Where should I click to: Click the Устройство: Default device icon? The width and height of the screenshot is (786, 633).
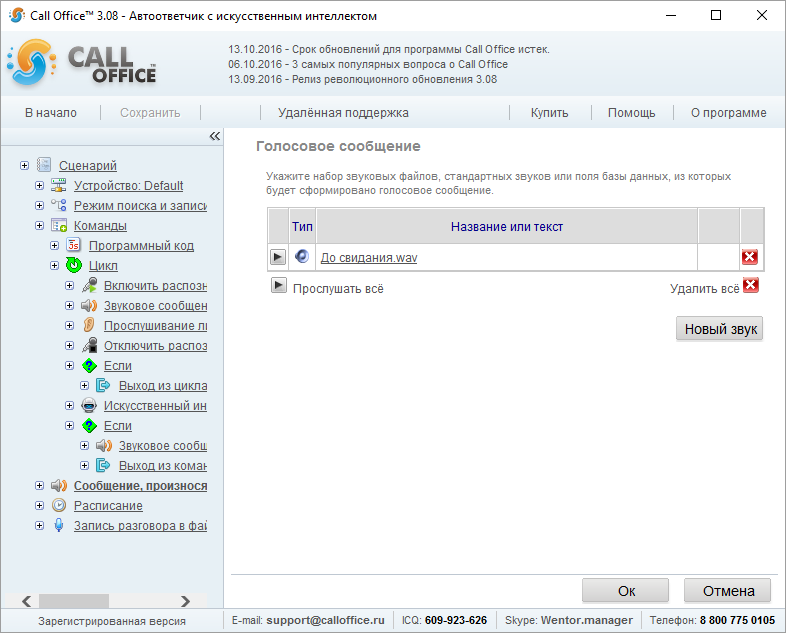(x=59, y=185)
